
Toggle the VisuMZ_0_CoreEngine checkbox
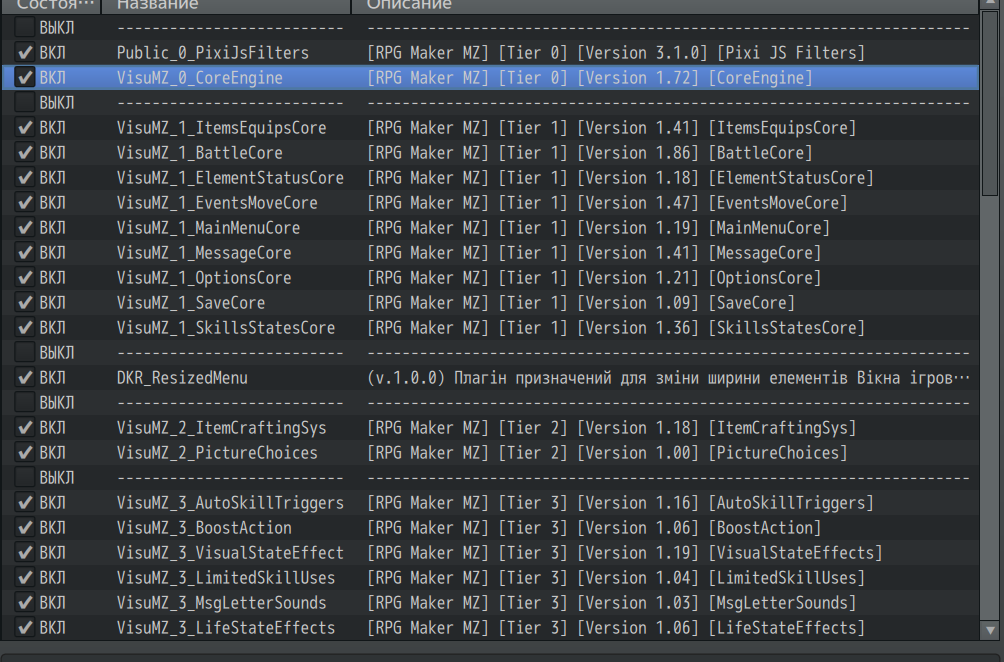tap(25, 77)
